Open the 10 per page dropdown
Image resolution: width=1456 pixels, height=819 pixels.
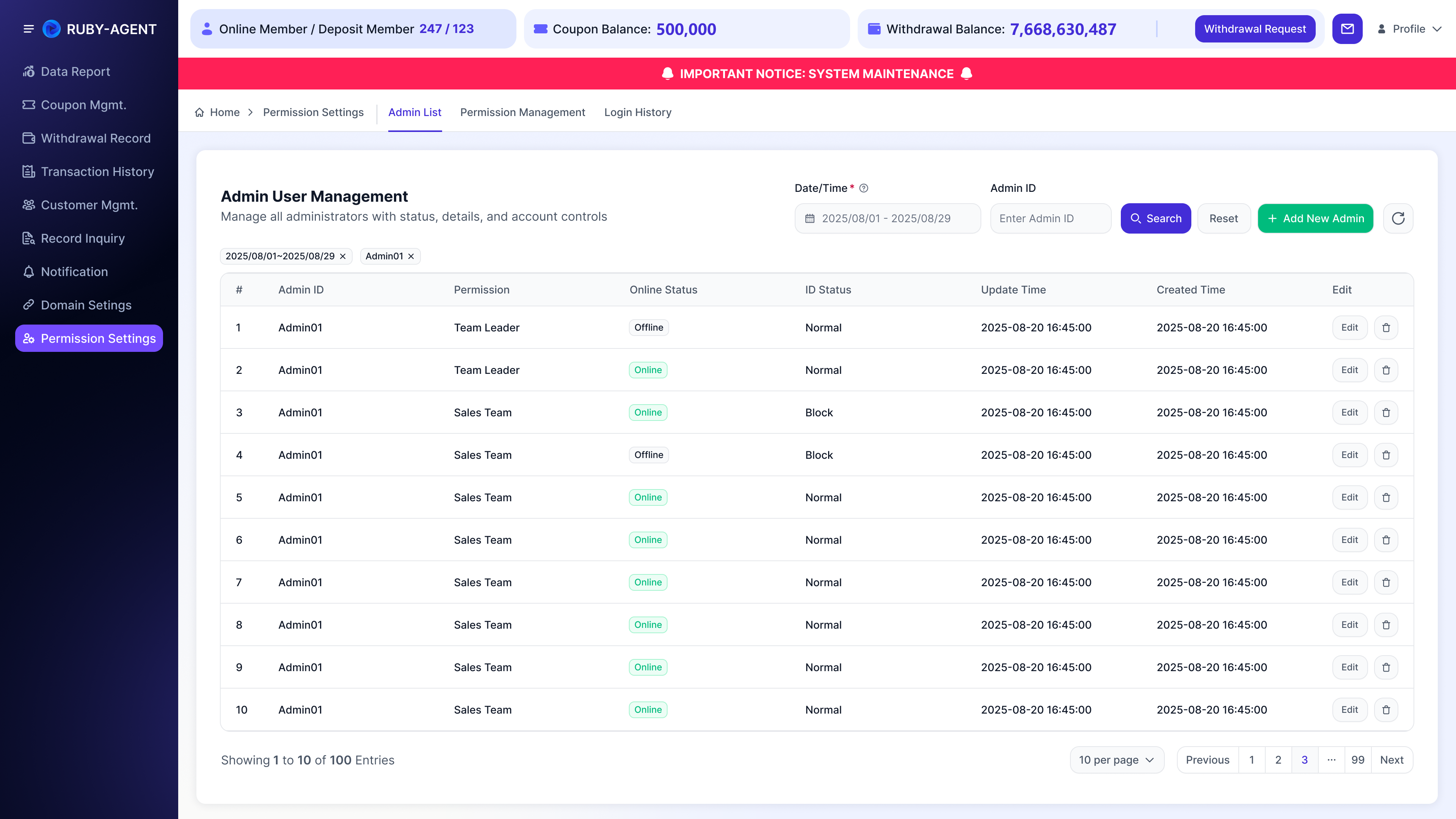click(1117, 759)
